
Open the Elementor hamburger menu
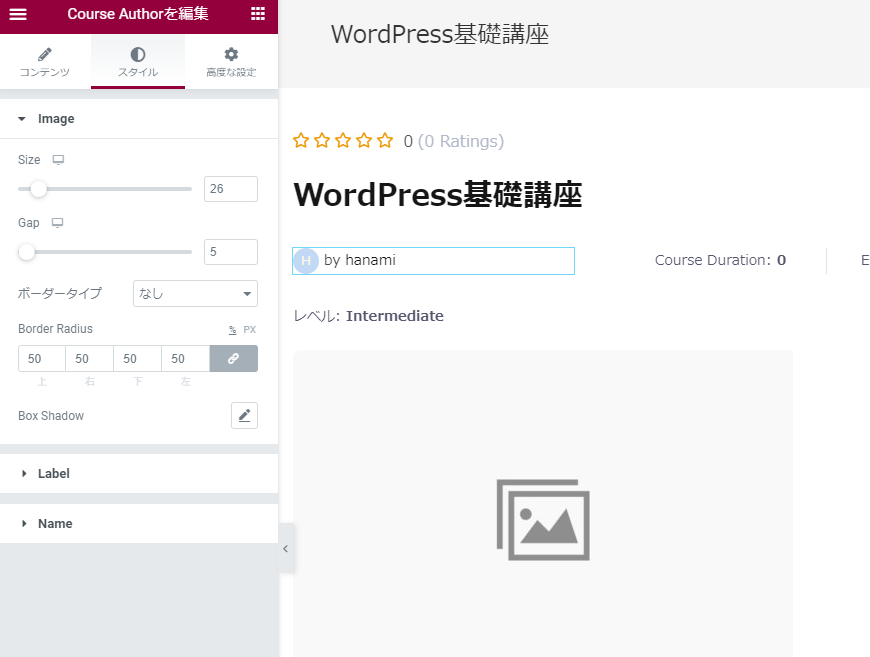[x=18, y=14]
